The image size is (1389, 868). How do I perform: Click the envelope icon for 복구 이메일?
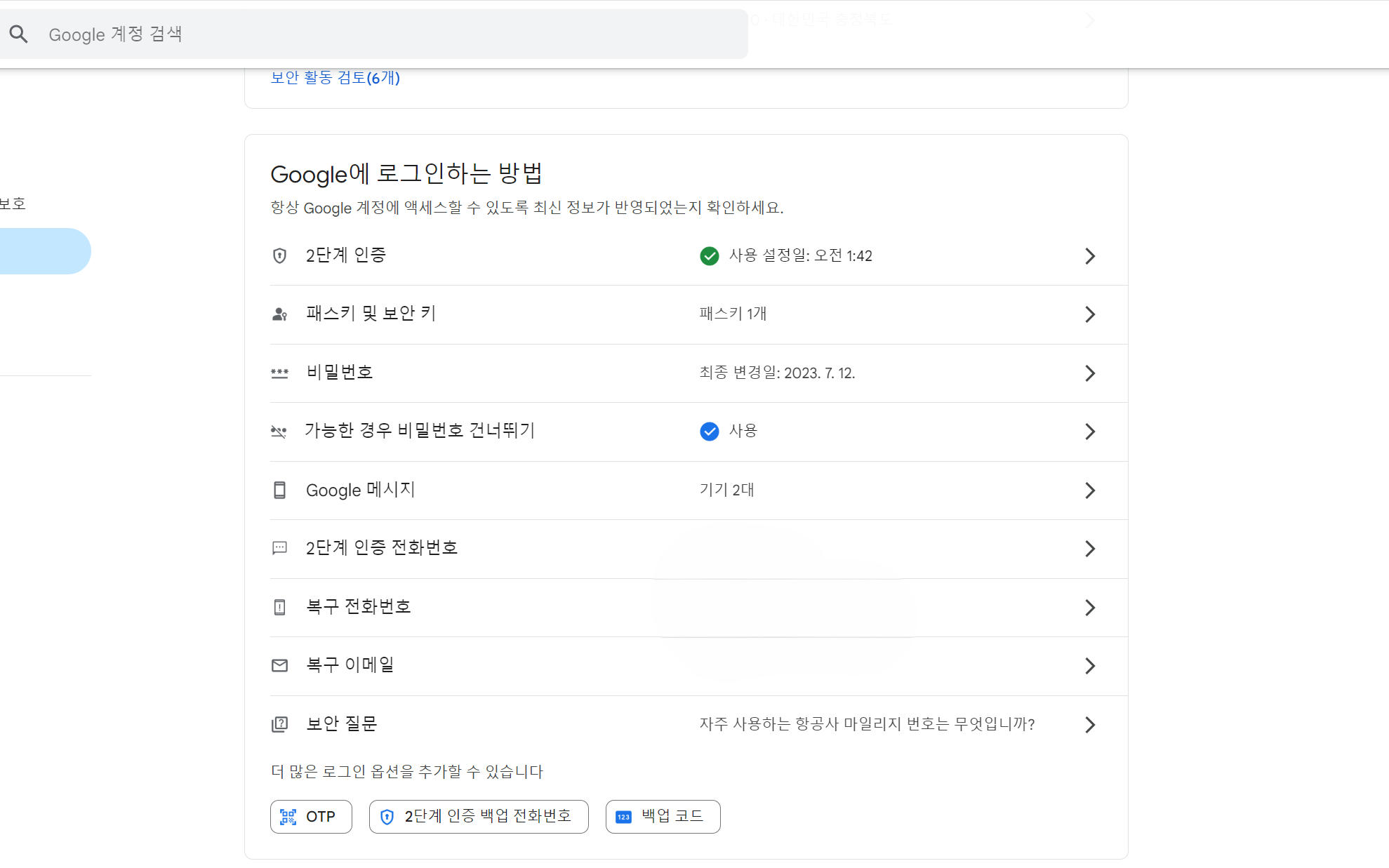click(x=279, y=665)
